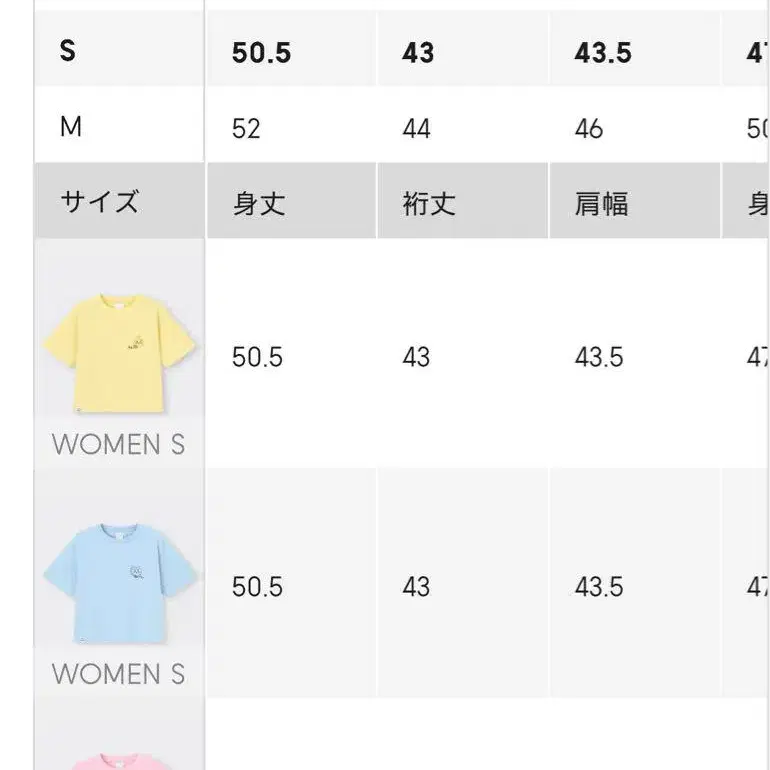Click the 肩幅 column header
Viewport: 770px width, 770px height.
click(x=601, y=204)
